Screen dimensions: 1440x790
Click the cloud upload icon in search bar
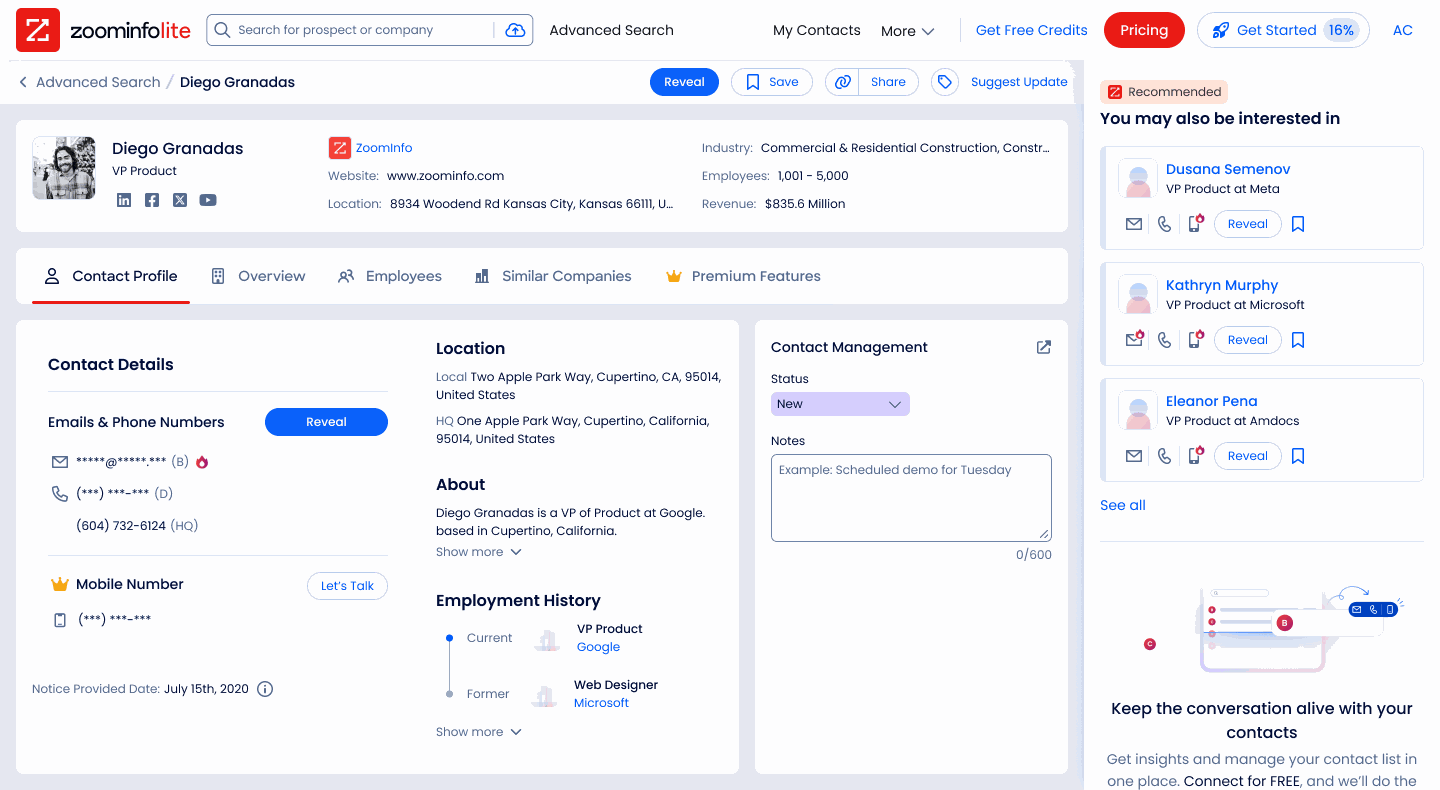(515, 30)
